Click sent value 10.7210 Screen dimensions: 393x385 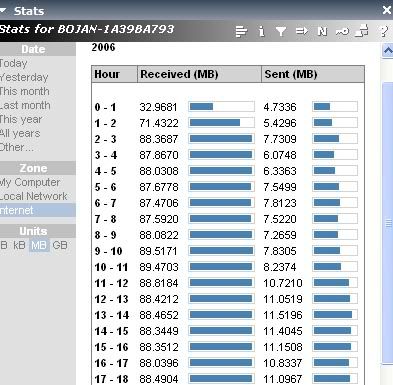(283, 283)
